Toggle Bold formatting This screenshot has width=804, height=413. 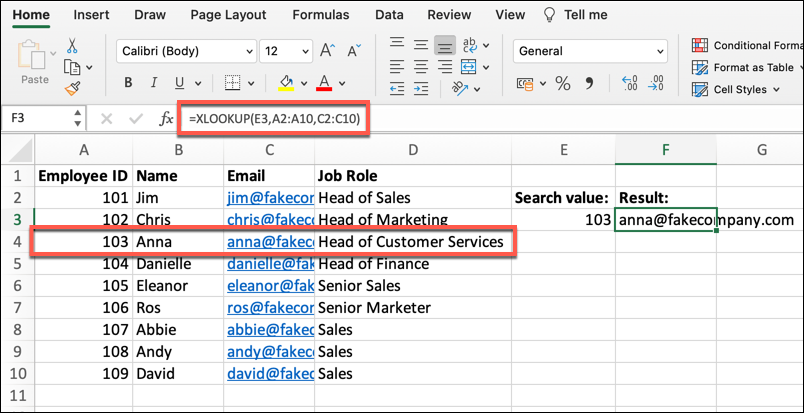tap(129, 84)
